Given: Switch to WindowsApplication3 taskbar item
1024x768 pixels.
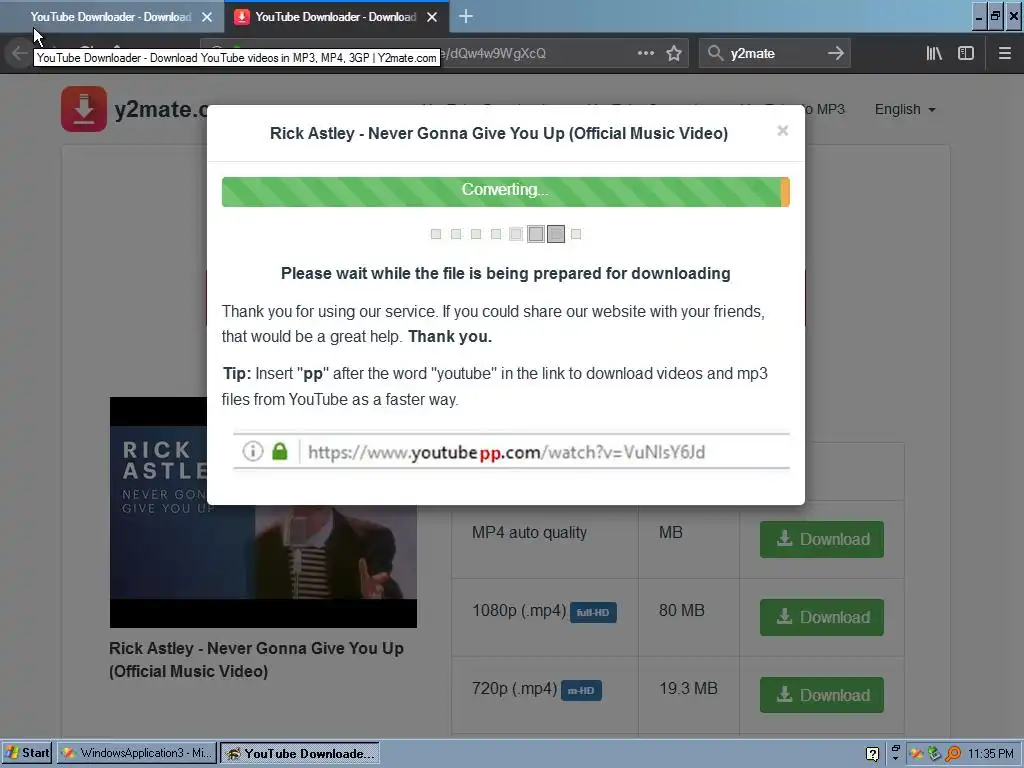Looking at the screenshot, I should click(x=136, y=753).
